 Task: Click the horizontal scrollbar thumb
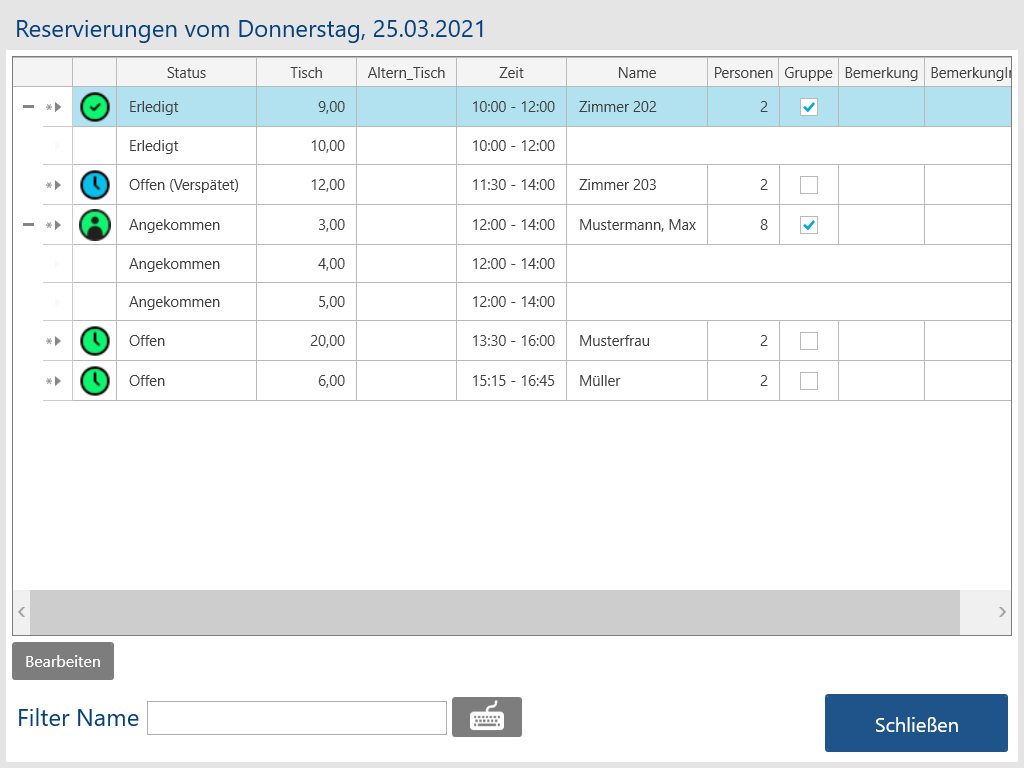point(494,612)
